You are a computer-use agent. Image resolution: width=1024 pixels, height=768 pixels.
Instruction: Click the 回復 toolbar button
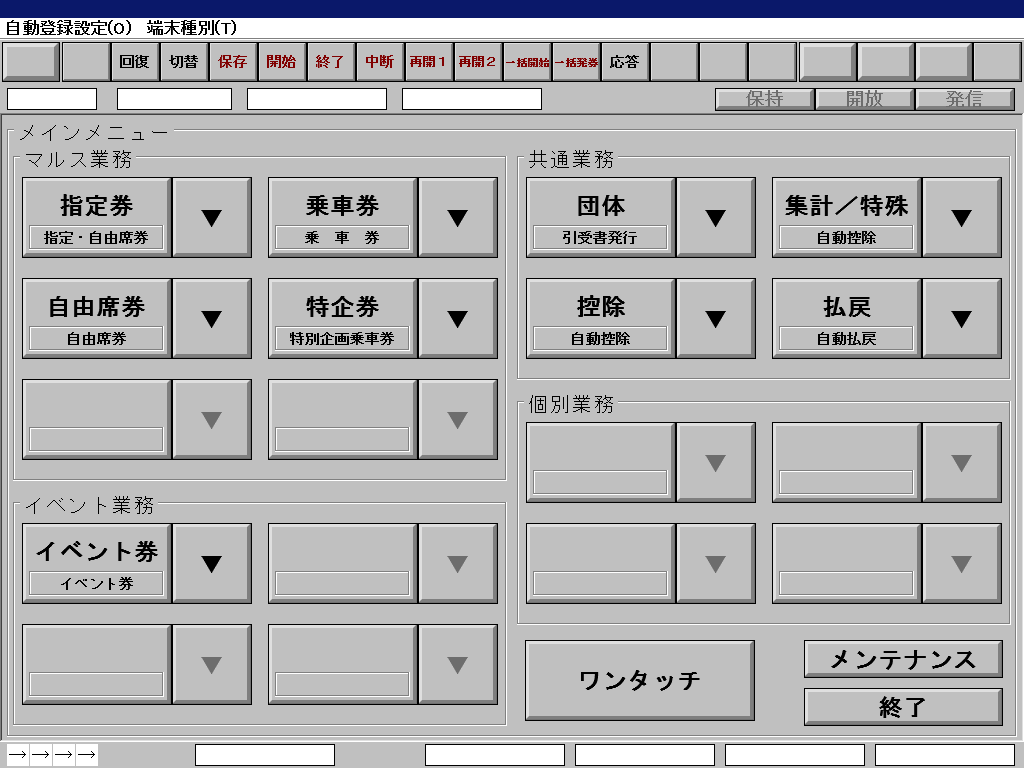pyautogui.click(x=135, y=62)
